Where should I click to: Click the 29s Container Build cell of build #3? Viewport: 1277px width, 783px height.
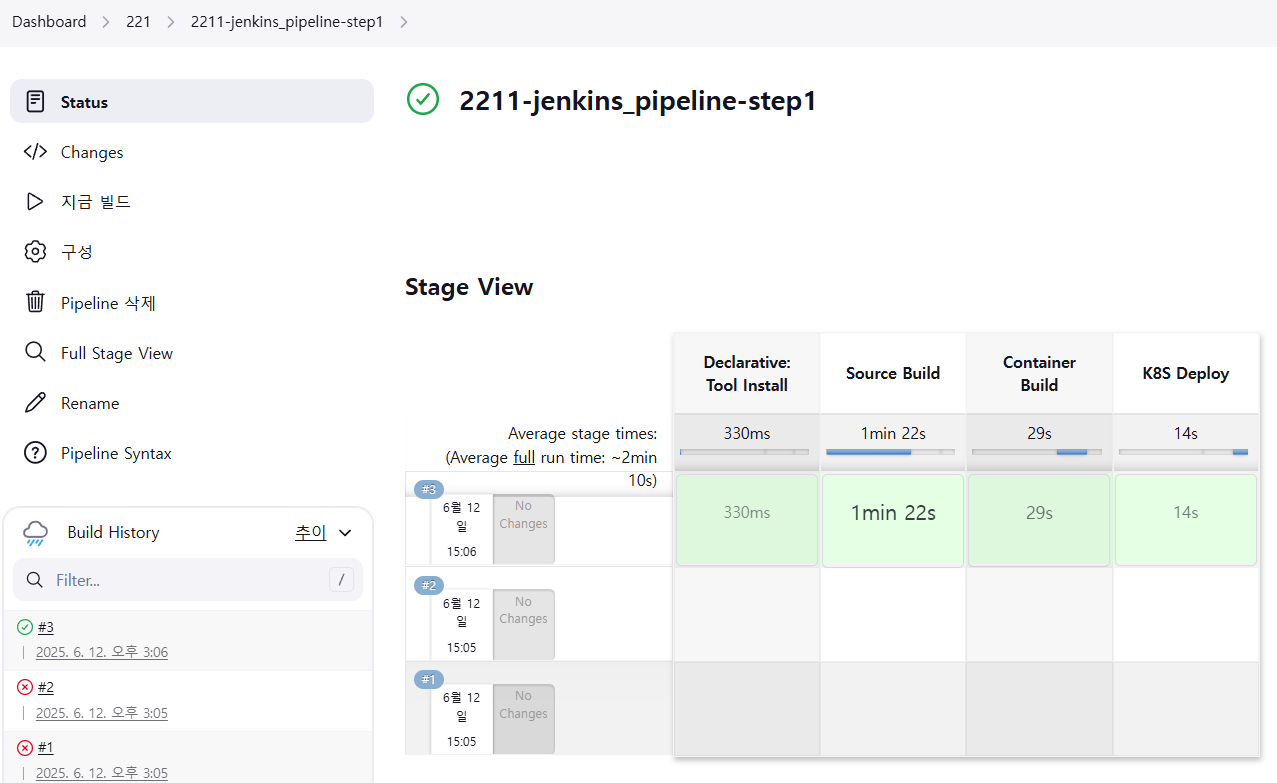(1039, 520)
